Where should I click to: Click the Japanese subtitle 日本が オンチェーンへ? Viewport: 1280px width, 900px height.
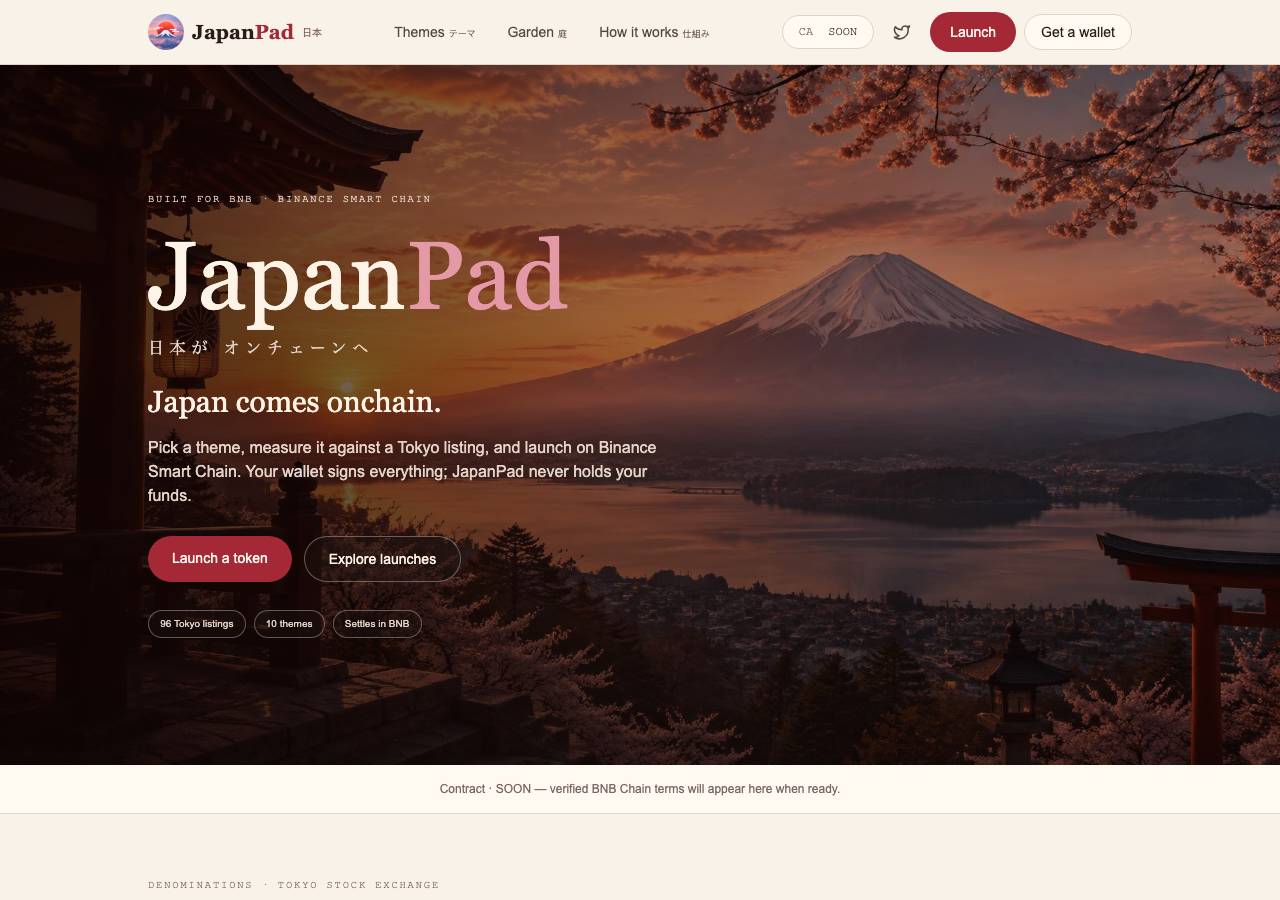tap(259, 347)
